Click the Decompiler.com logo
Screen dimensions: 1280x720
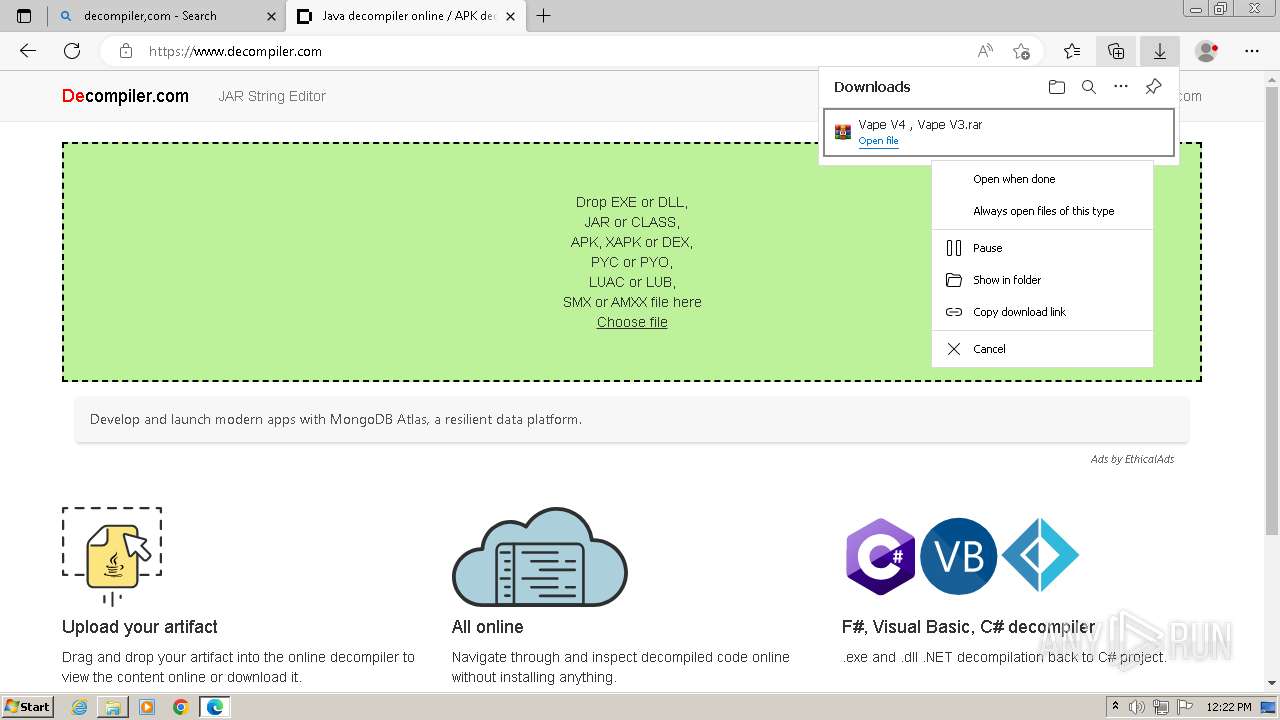(125, 96)
